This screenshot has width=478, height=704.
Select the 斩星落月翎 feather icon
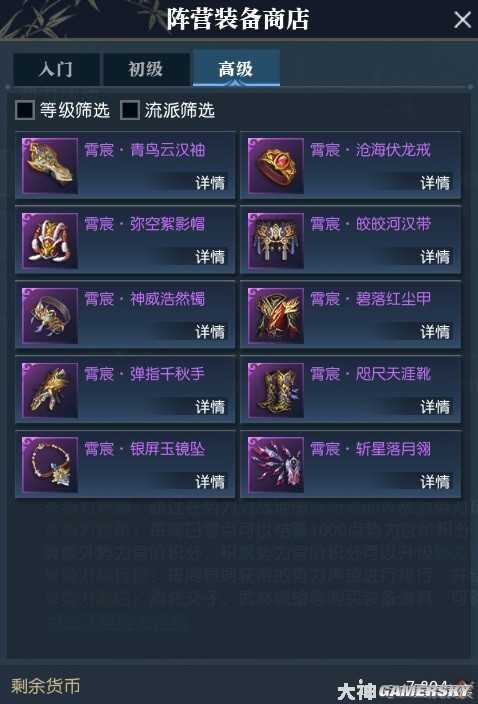(x=276, y=465)
